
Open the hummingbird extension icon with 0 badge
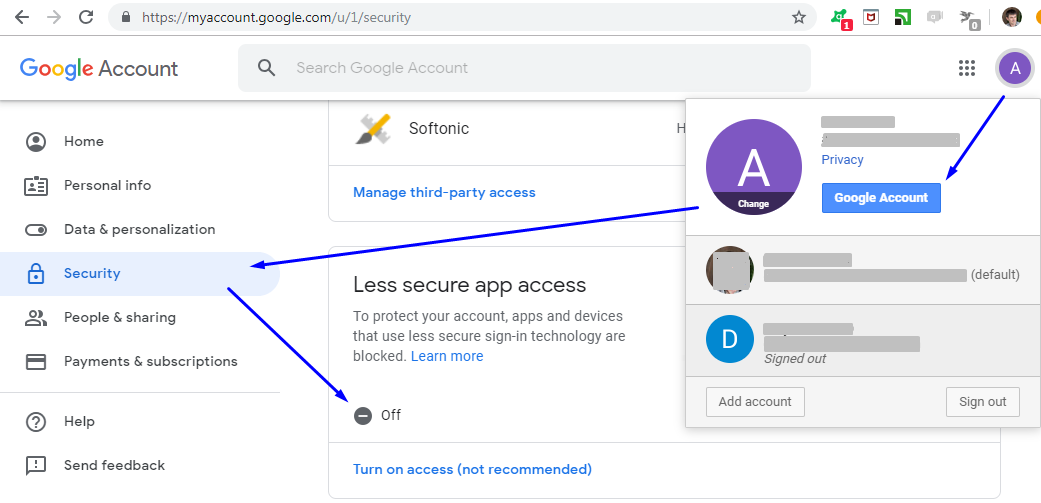pyautogui.click(x=969, y=19)
